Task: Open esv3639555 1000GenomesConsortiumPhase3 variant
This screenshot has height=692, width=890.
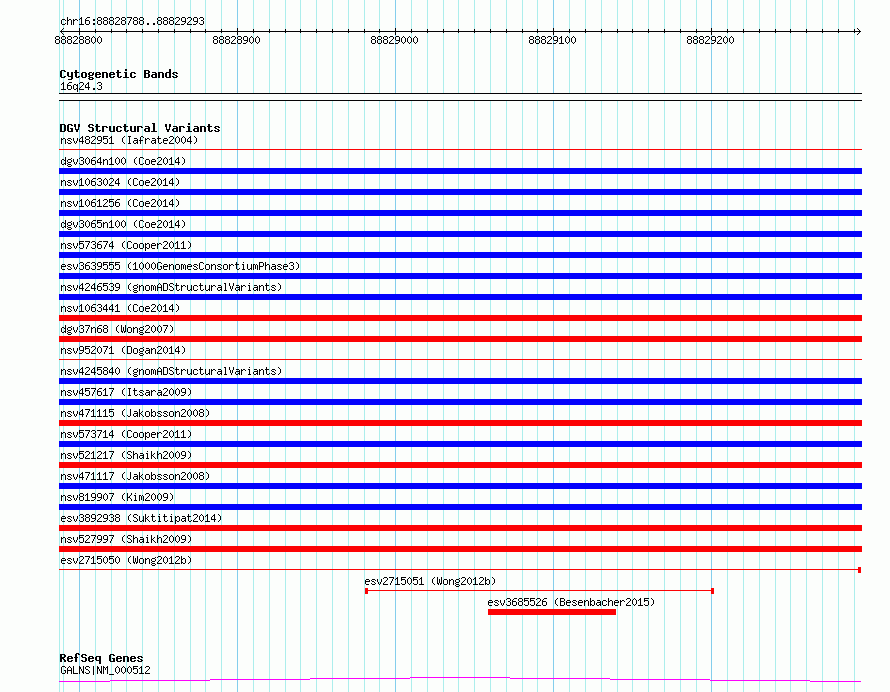Action: 180,266
